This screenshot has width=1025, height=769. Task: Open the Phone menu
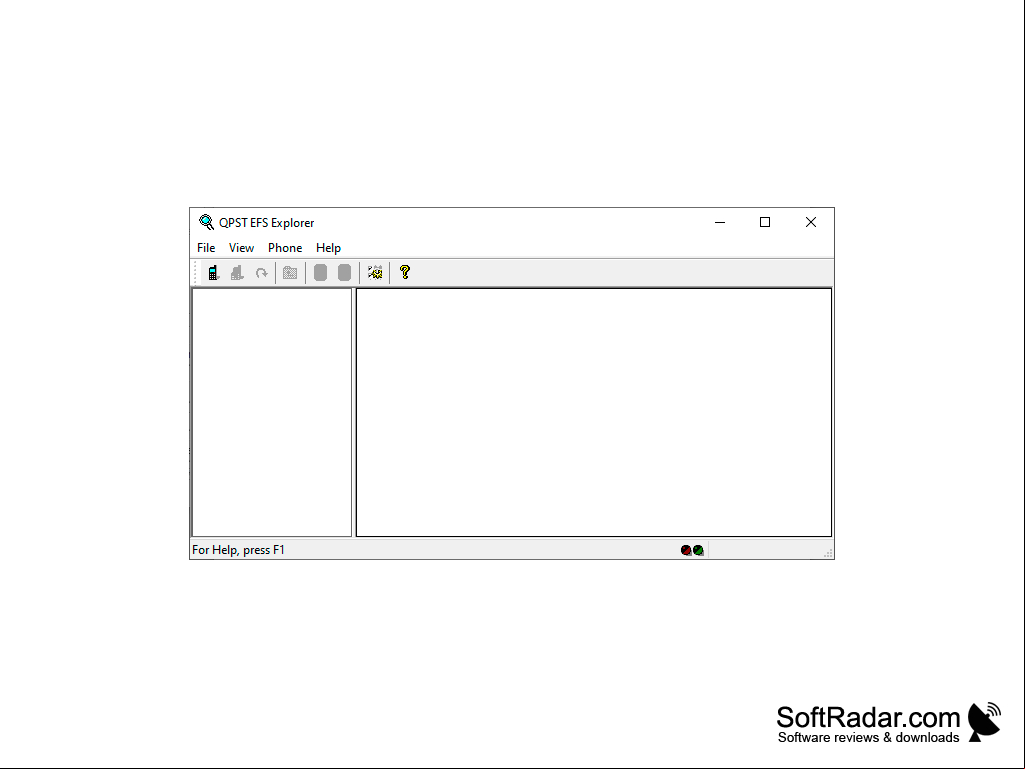[x=285, y=248]
